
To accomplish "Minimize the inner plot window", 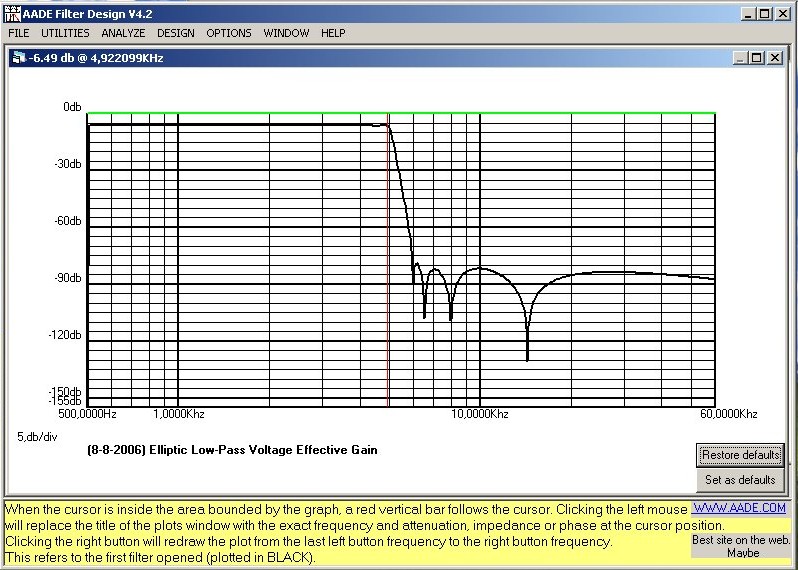I will [x=738, y=58].
